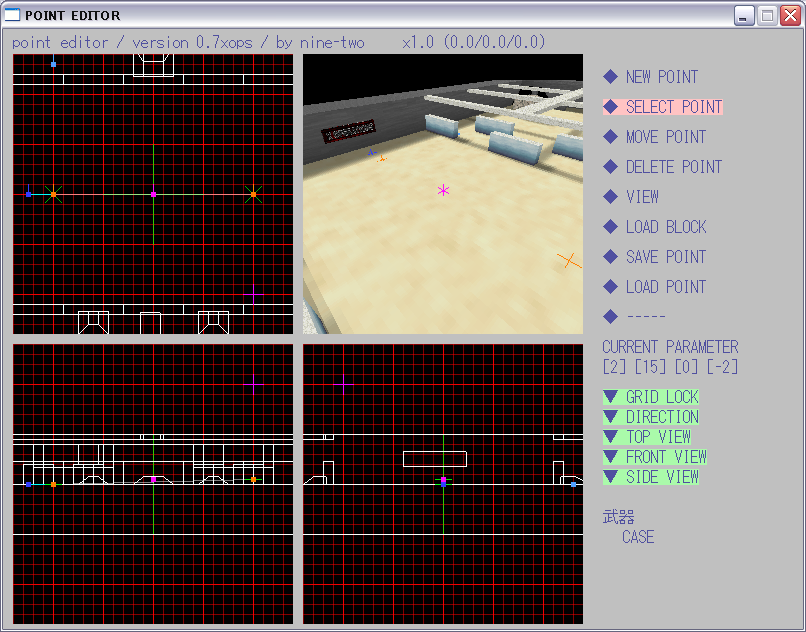
Task: Click the magenta point in top-view grid
Action: [x=153, y=194]
